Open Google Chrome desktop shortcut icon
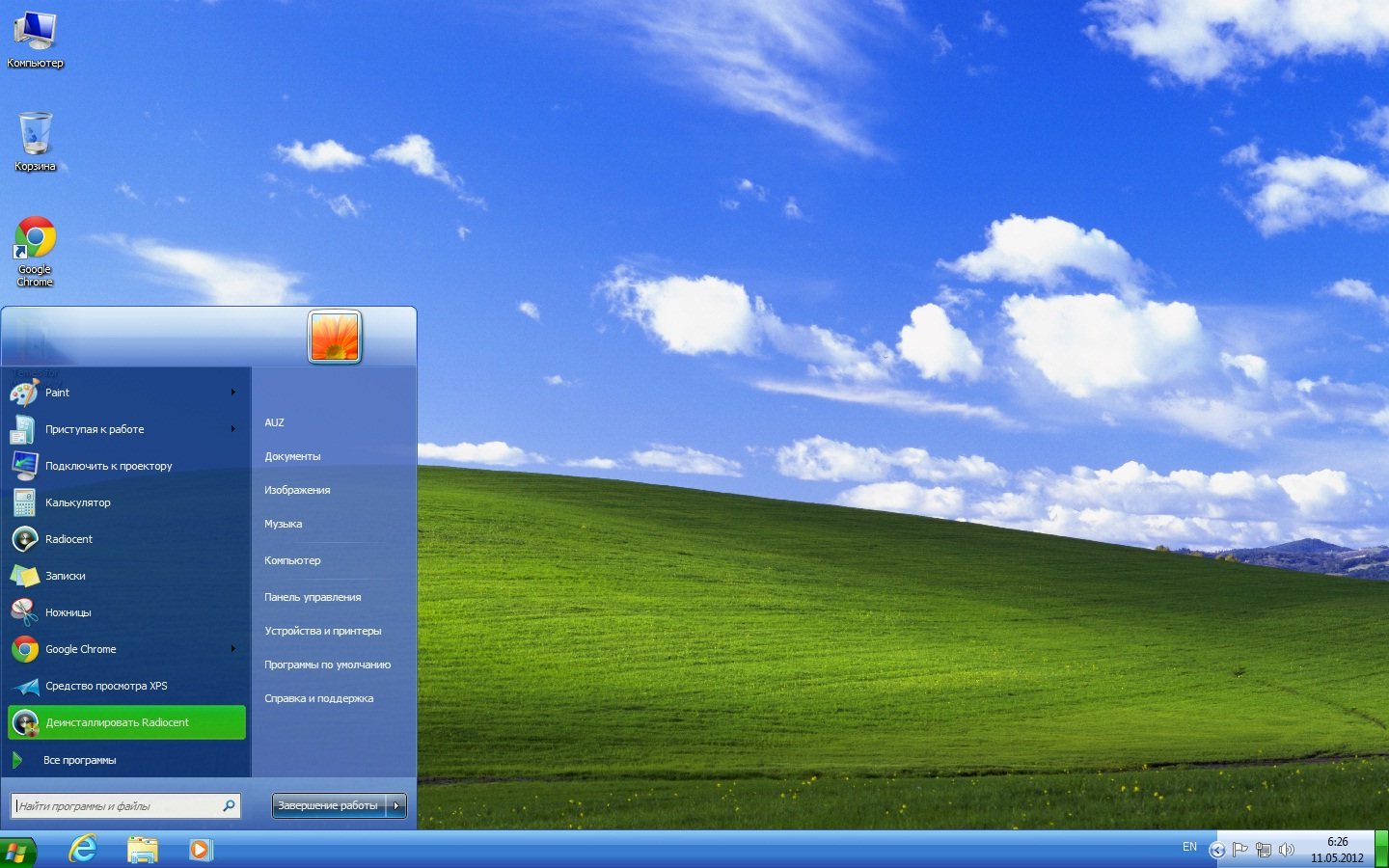 pos(35,238)
